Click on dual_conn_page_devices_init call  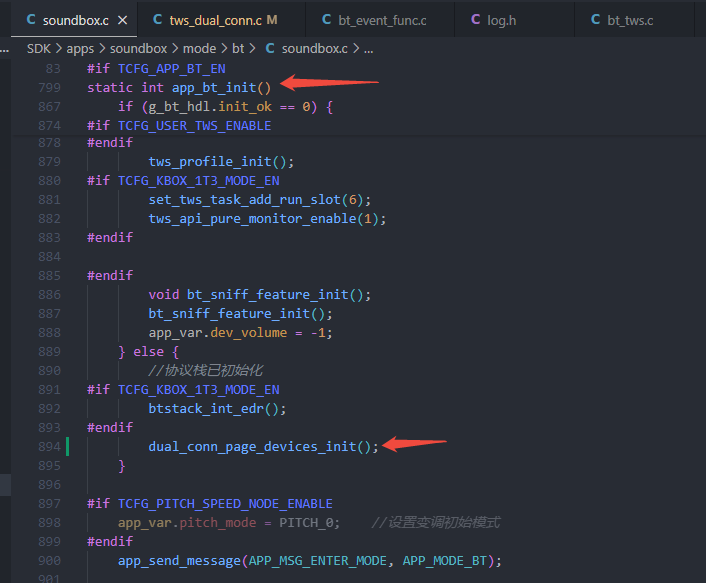[252, 447]
